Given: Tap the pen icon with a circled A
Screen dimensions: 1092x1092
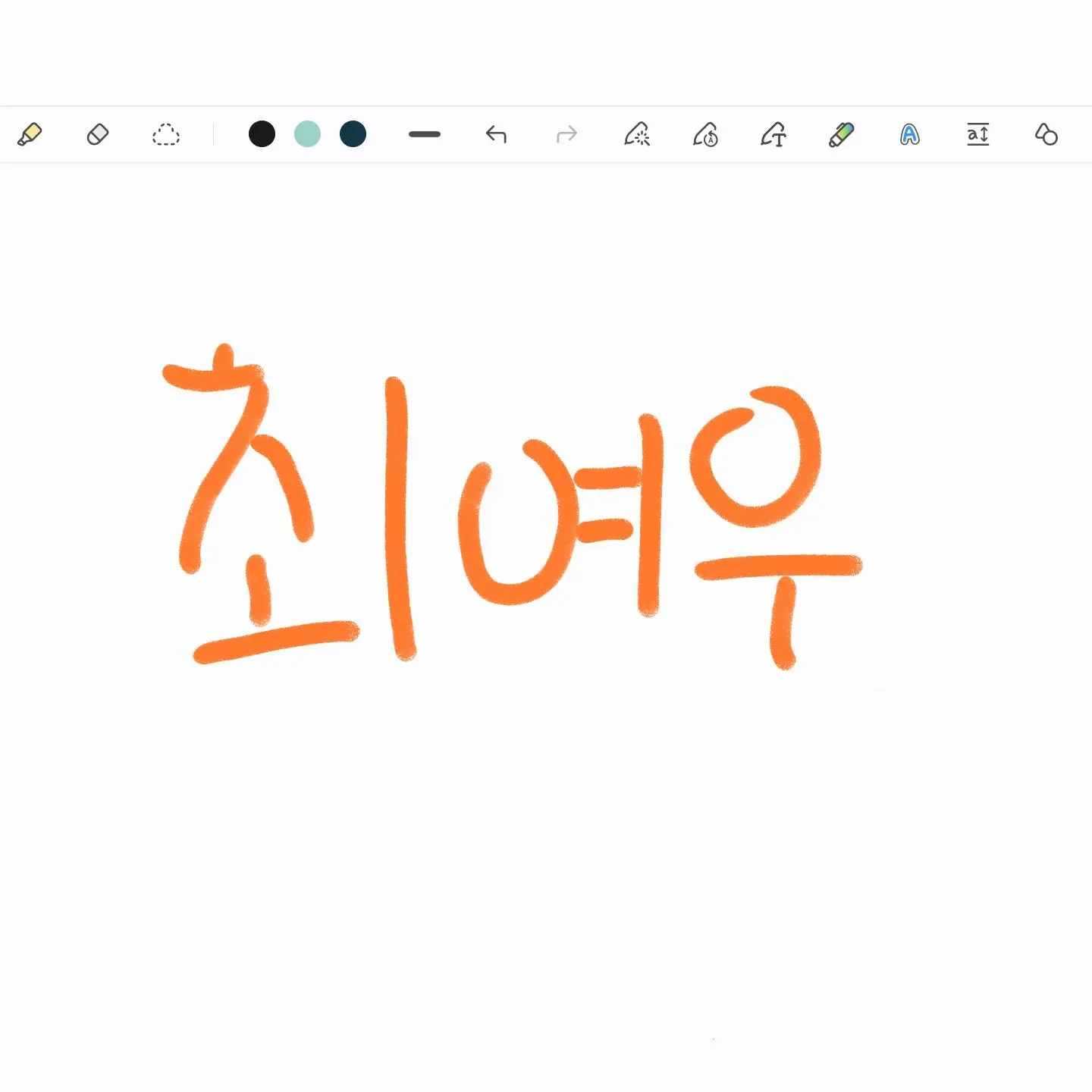Looking at the screenshot, I should 705,134.
